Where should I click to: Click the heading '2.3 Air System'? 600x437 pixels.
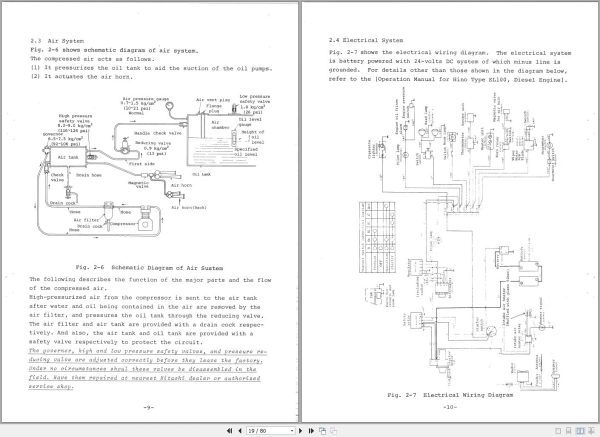[57, 41]
